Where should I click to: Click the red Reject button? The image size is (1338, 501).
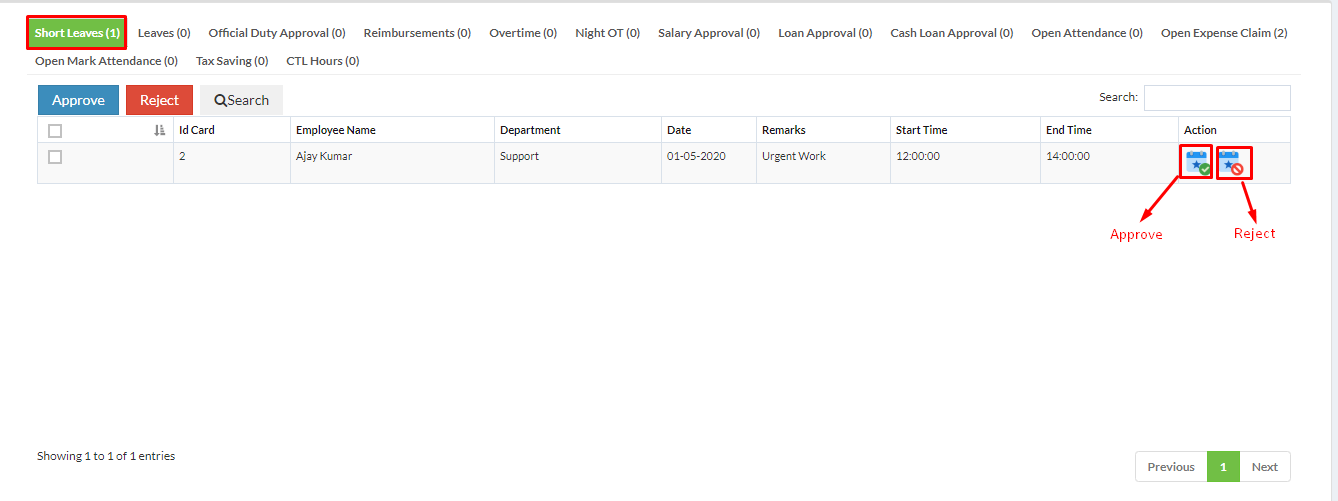point(159,100)
